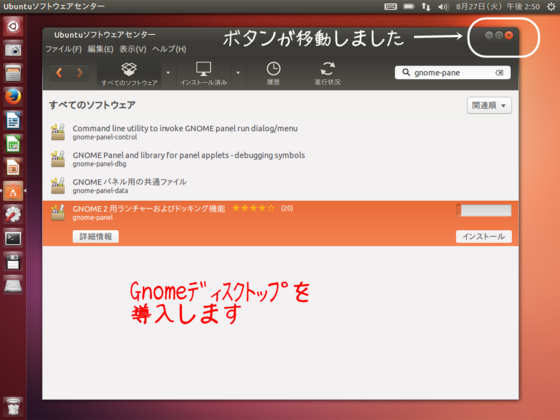Click Ubuntu Software Center launcher icon
Viewport: 560px width, 420px height.
[x=13, y=191]
